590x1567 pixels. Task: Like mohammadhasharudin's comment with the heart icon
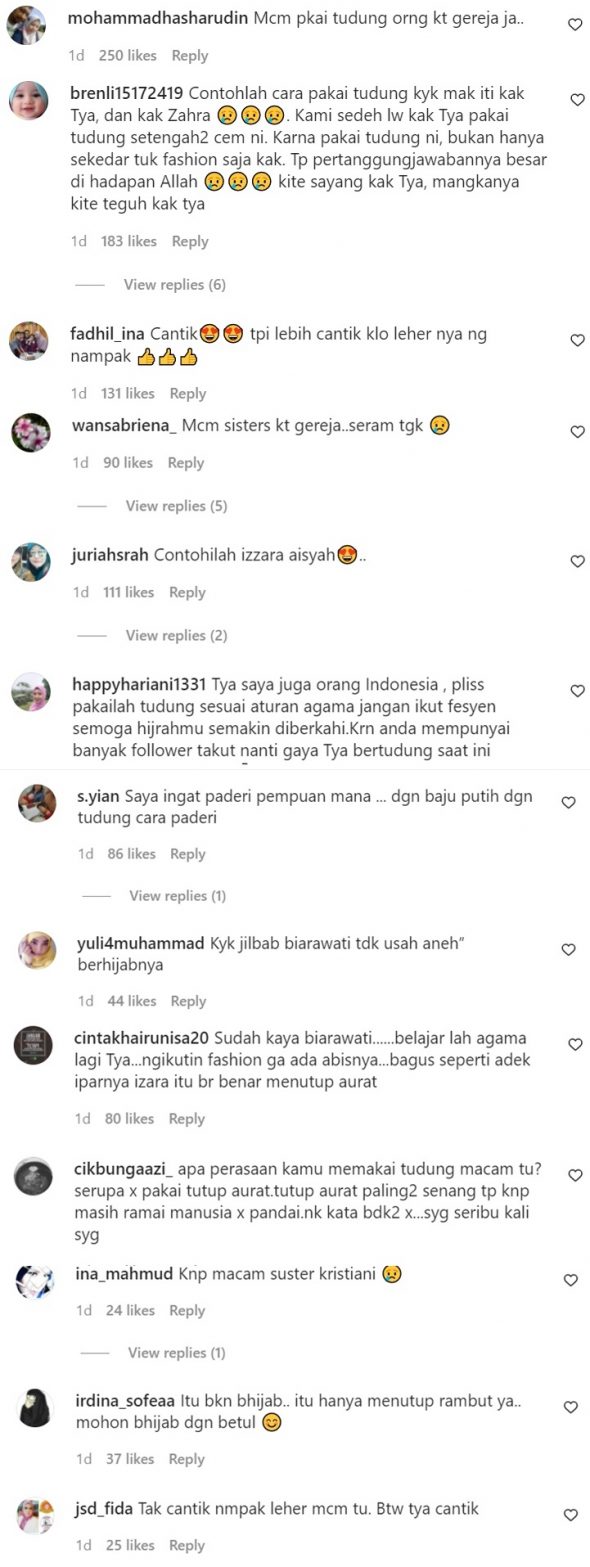coord(575,25)
